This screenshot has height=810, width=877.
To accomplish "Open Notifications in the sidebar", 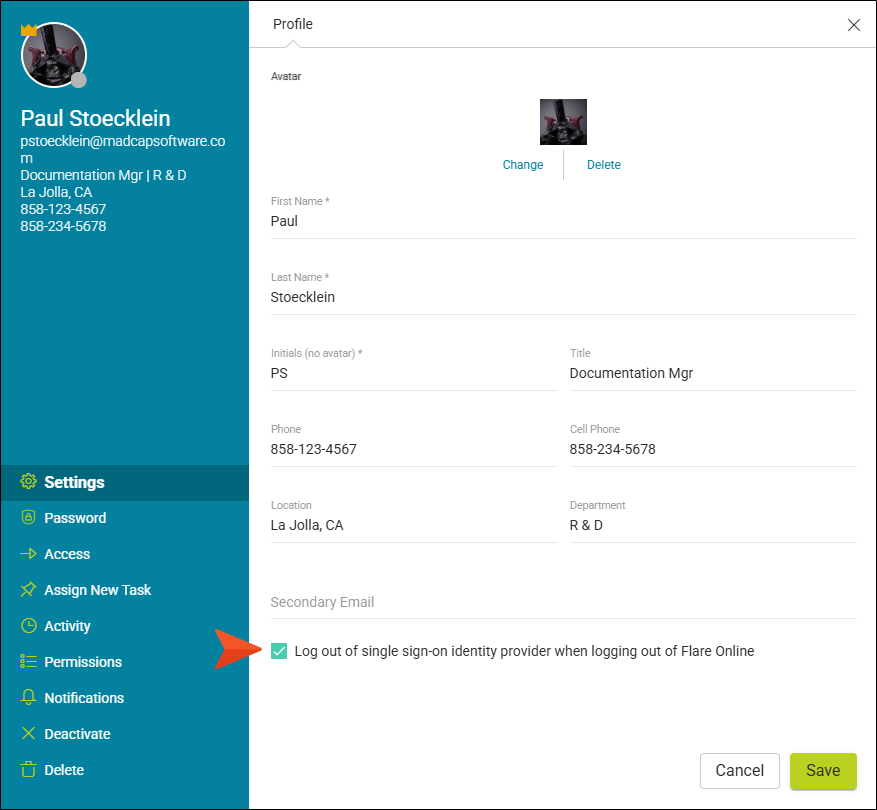I will [x=125, y=698].
